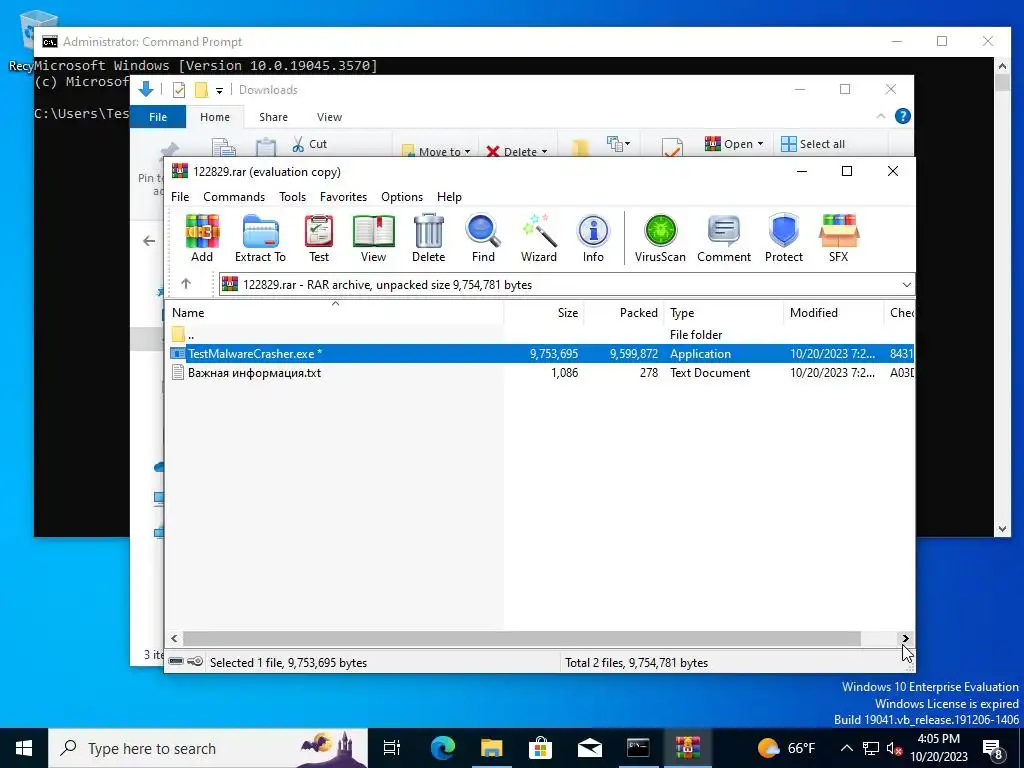
Task: Click the taskbar search box
Action: coord(208,748)
